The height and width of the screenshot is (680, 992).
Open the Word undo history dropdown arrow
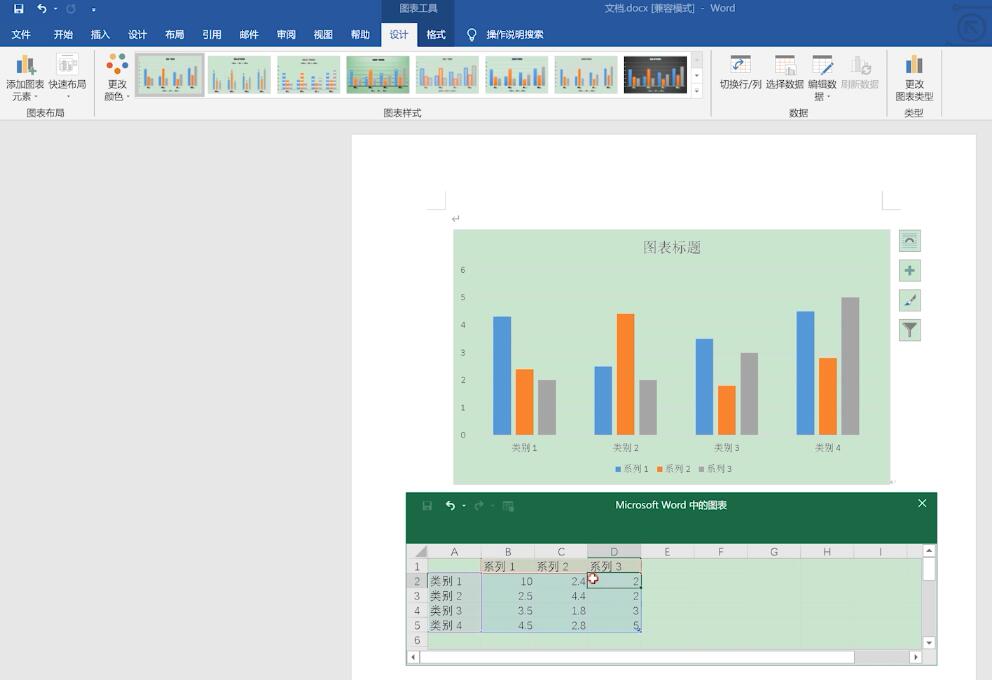56,9
